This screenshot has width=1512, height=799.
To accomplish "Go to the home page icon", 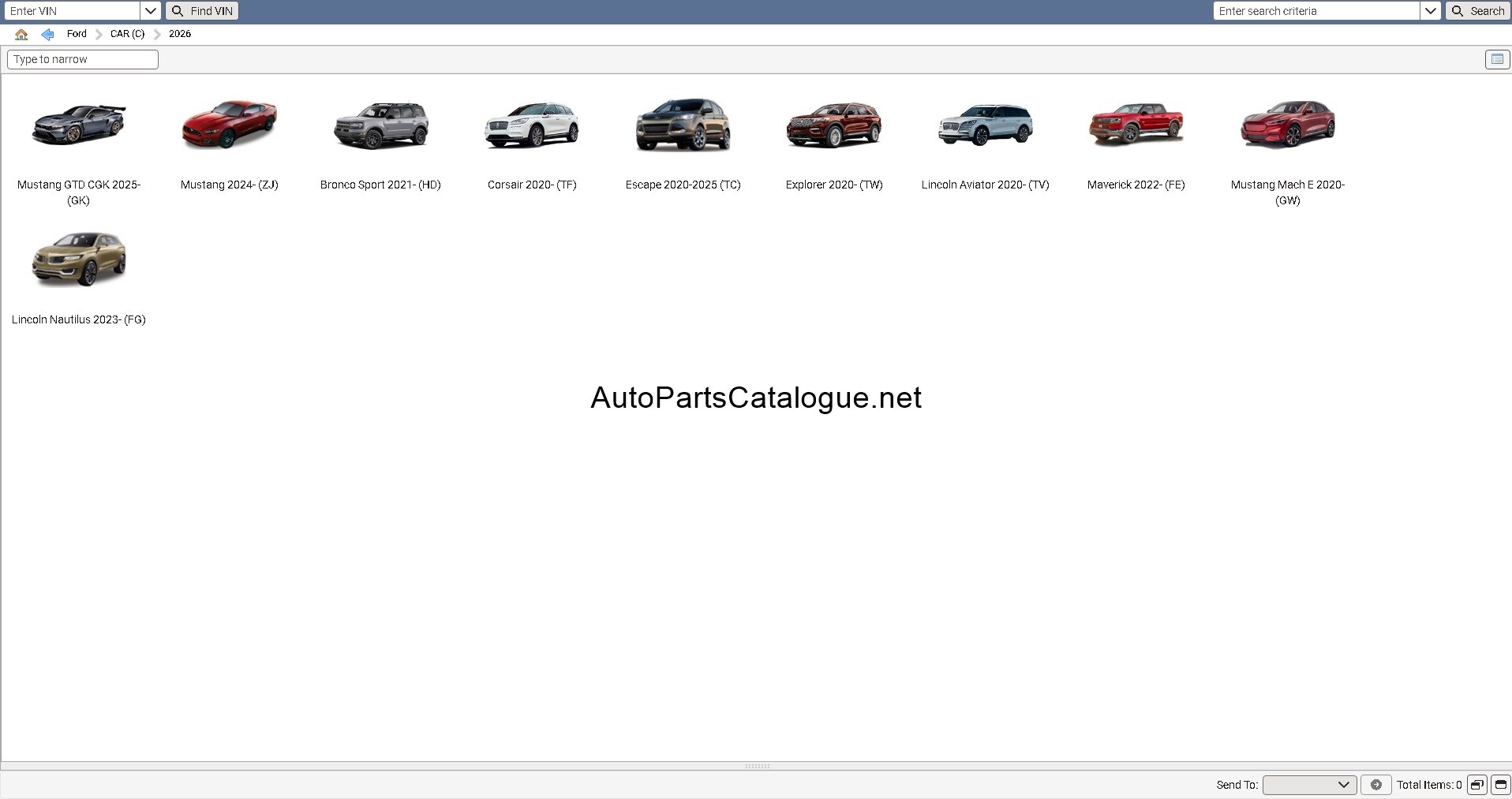I will [21, 34].
